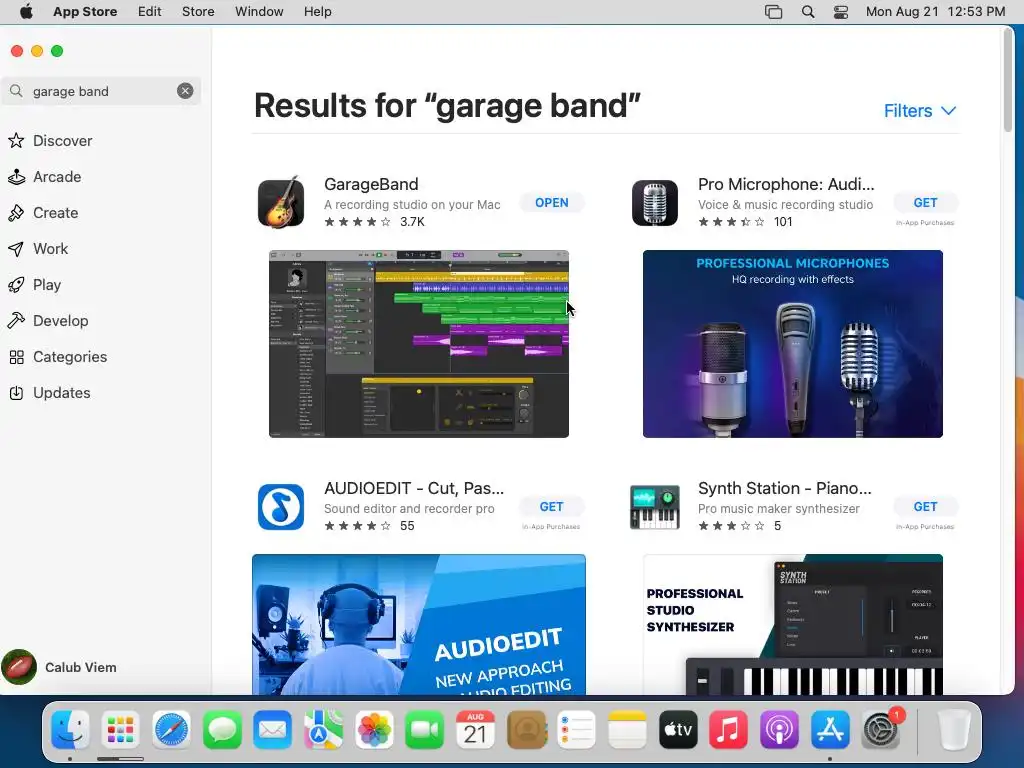This screenshot has height=768, width=1024.
Task: Launch Safari from the Dock
Action: click(x=172, y=729)
